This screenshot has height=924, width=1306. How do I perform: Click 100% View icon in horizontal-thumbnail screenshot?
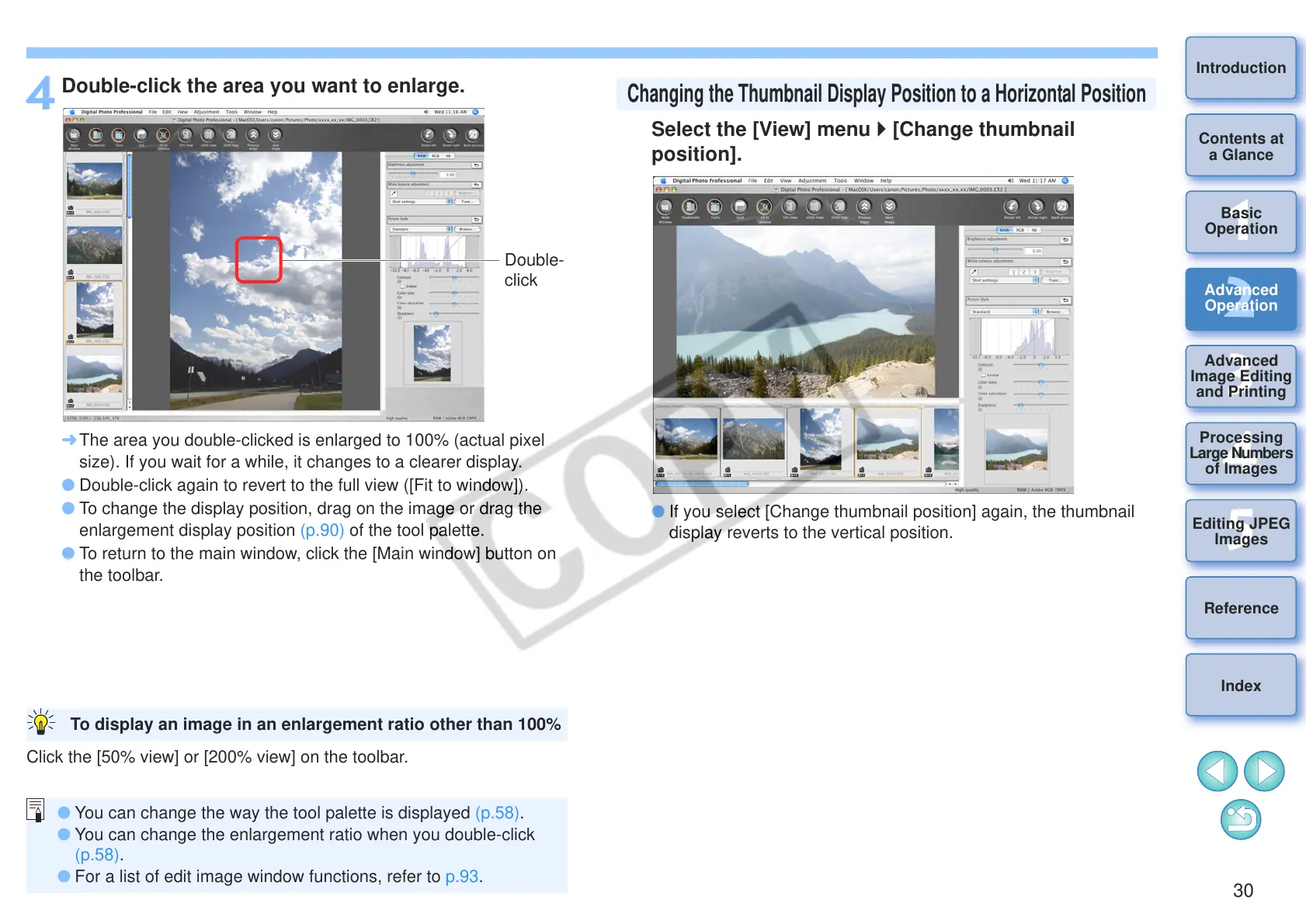pos(815,207)
